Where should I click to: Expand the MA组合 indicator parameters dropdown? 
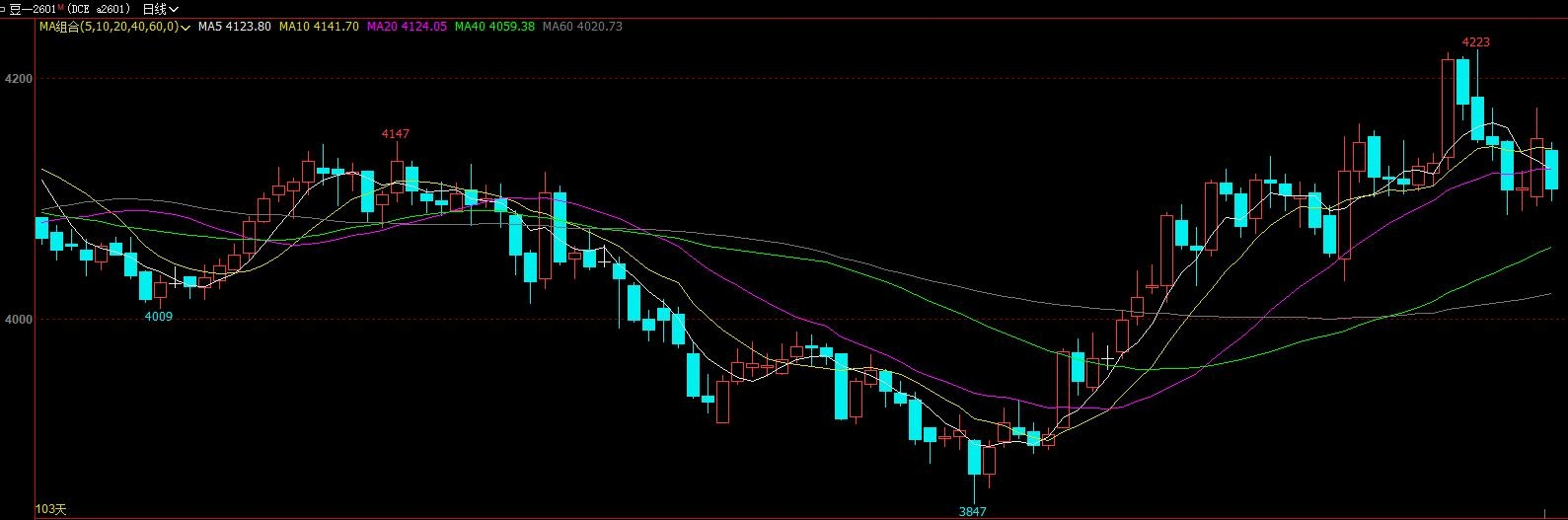coord(186,27)
